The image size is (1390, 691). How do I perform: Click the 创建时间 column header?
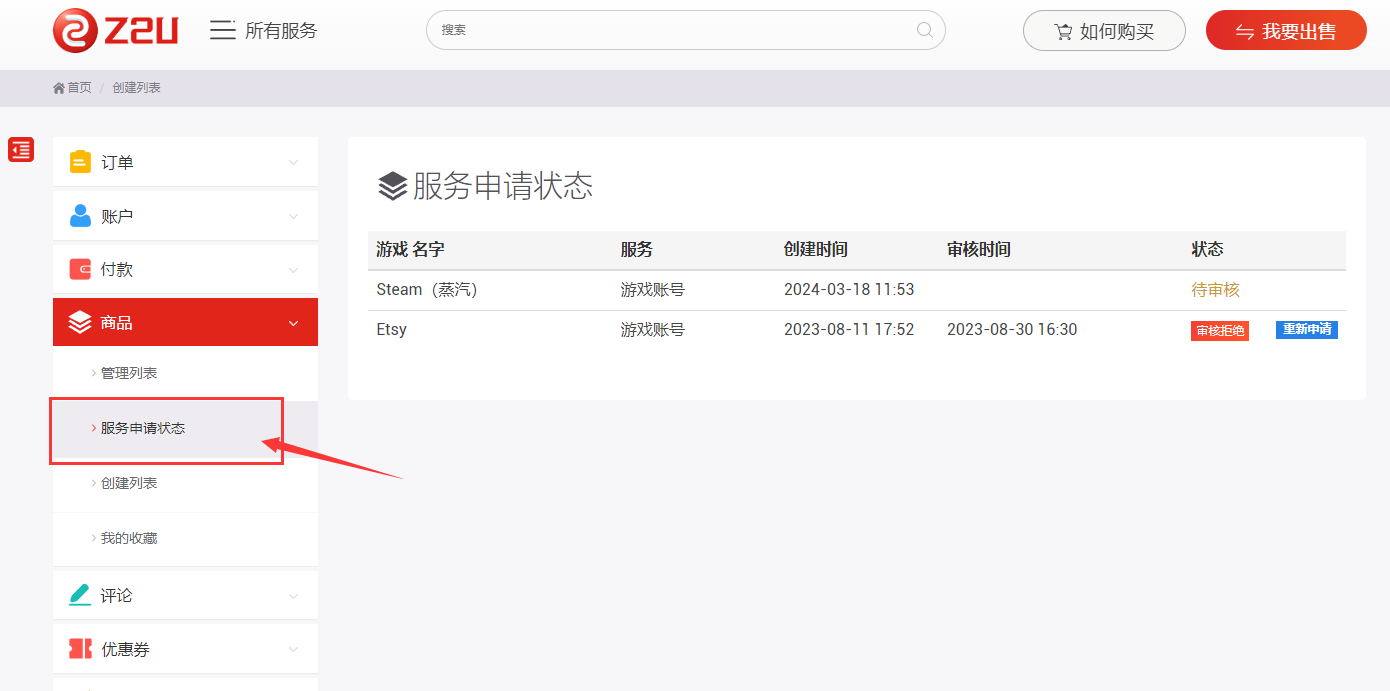(x=816, y=250)
